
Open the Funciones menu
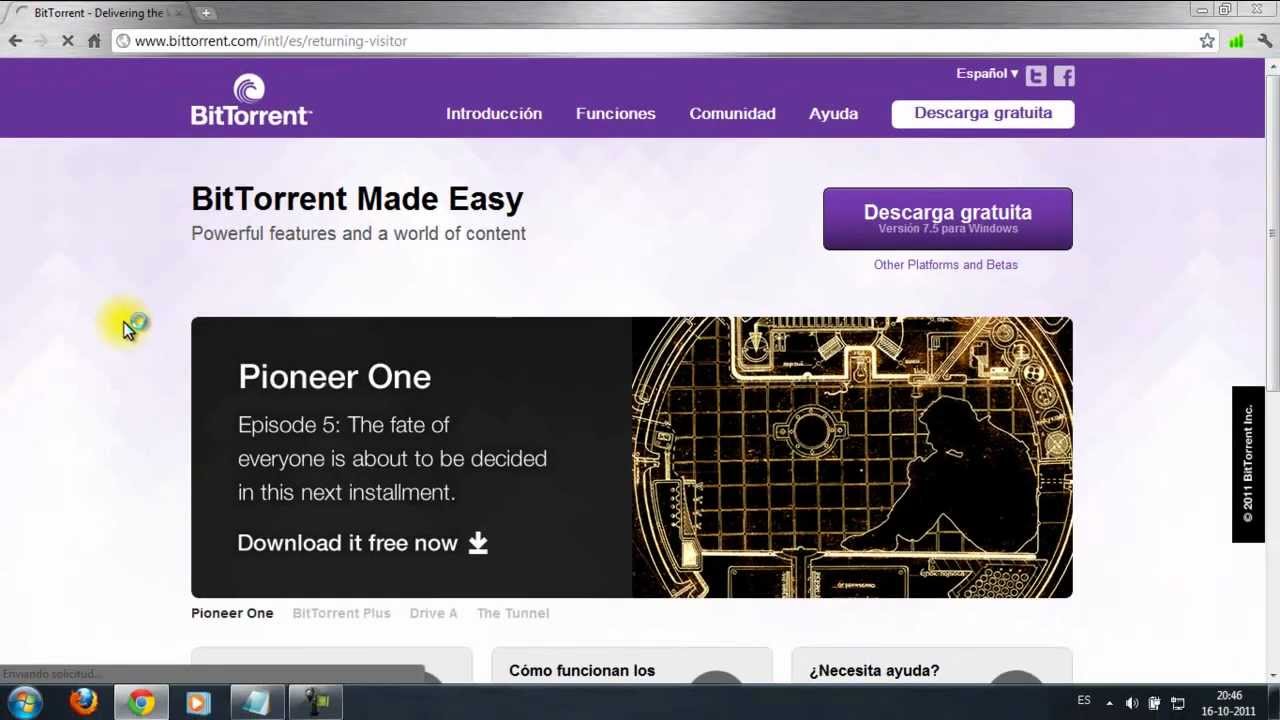(616, 114)
